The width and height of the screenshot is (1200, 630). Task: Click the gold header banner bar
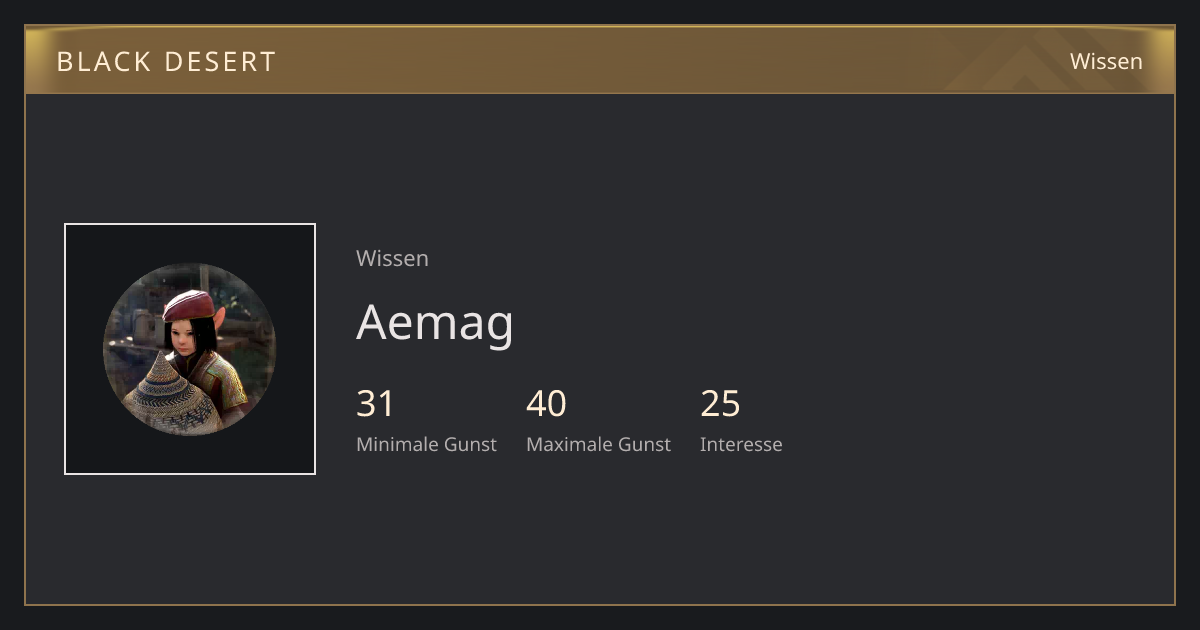click(600, 60)
